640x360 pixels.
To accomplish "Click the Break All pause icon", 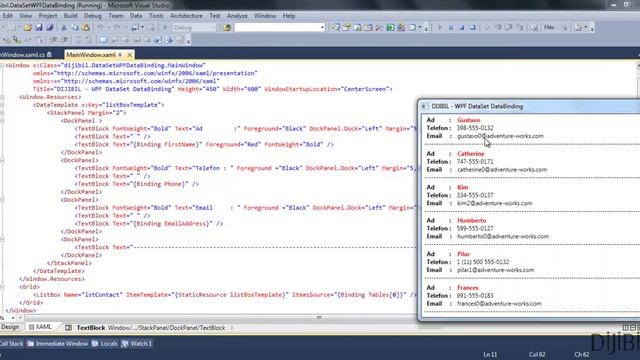I will (451, 27).
